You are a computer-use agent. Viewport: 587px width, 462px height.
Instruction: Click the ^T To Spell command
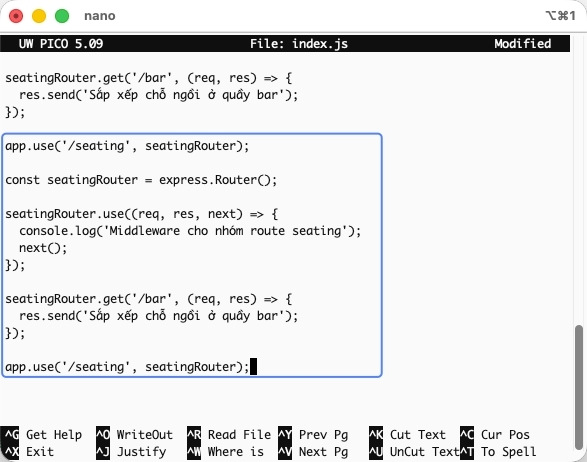[498, 452]
